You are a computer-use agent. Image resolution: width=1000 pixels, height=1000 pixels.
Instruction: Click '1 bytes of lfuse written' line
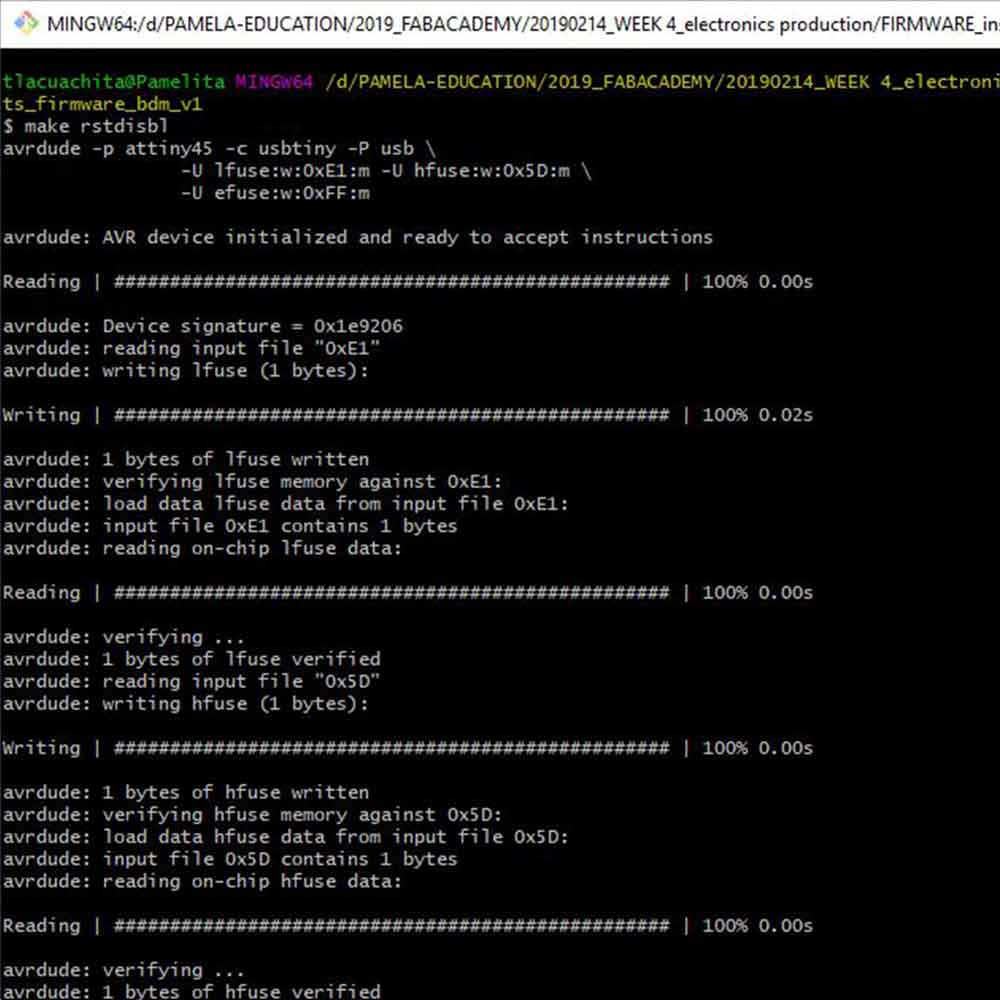click(186, 459)
